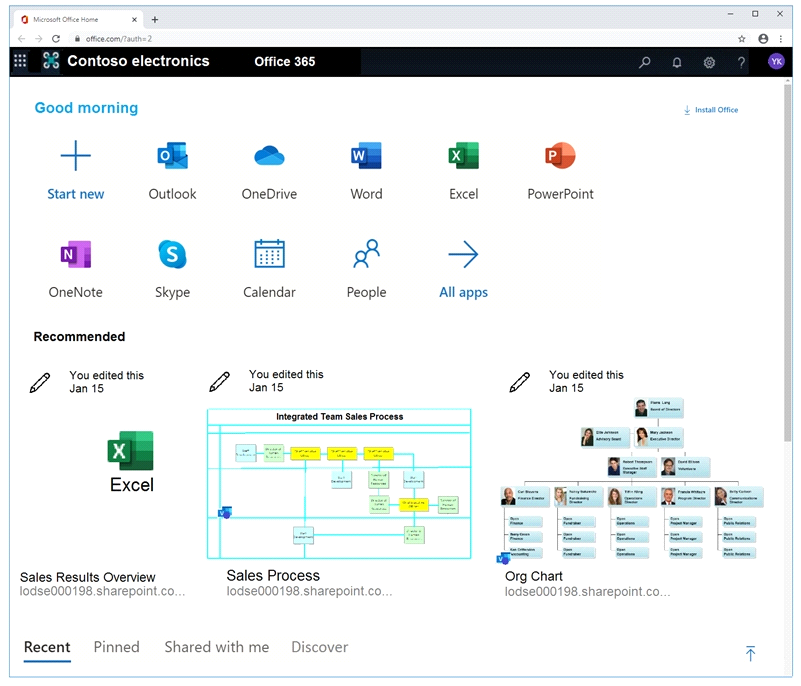Show All apps
The width and height of the screenshot is (801, 686).
tap(463, 269)
